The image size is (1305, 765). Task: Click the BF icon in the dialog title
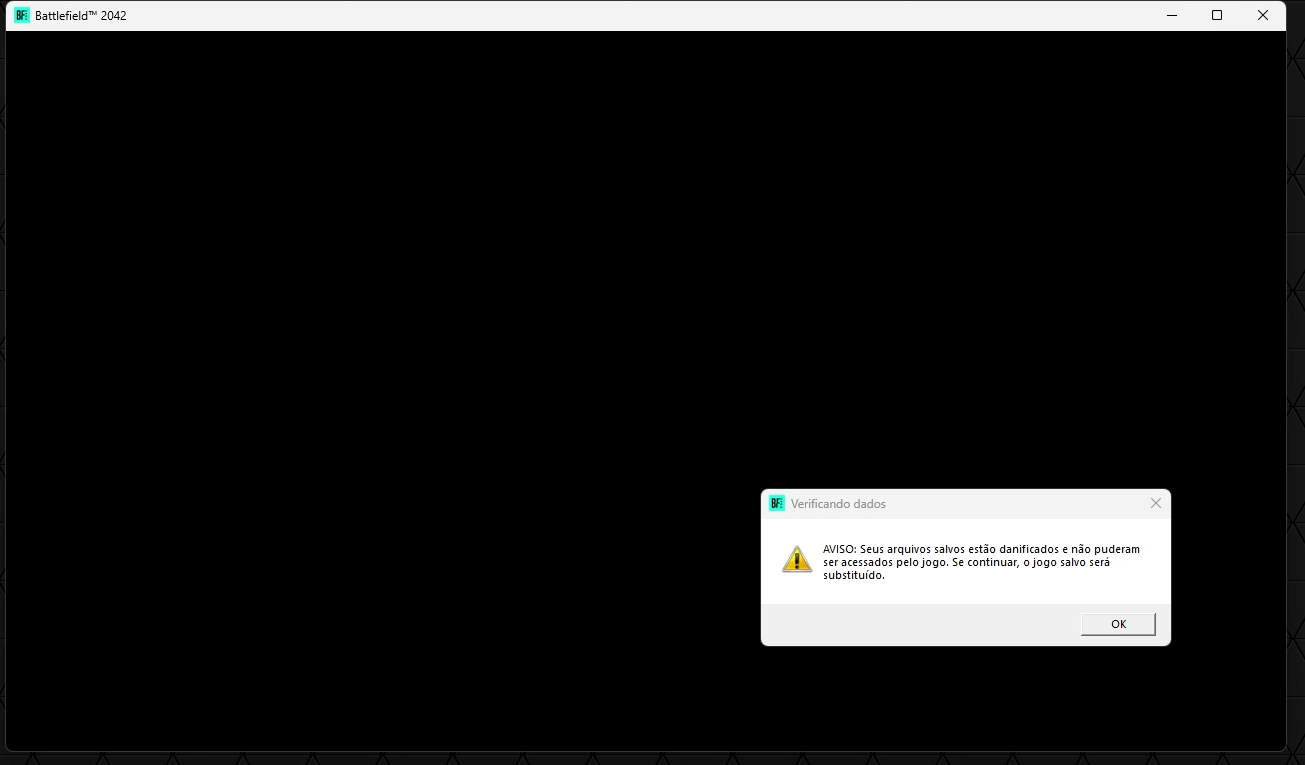tap(777, 504)
